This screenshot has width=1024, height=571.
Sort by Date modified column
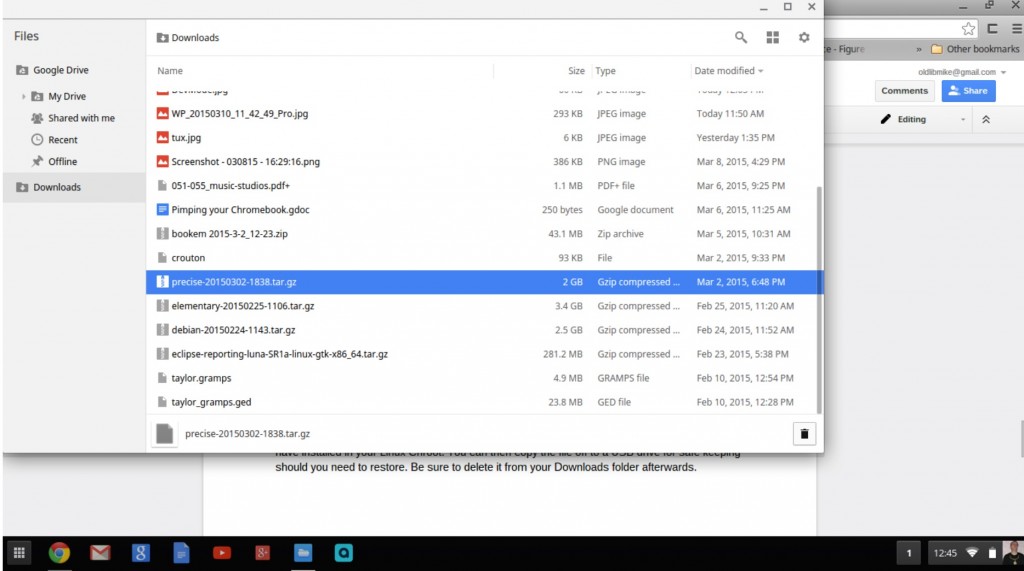[x=728, y=71]
